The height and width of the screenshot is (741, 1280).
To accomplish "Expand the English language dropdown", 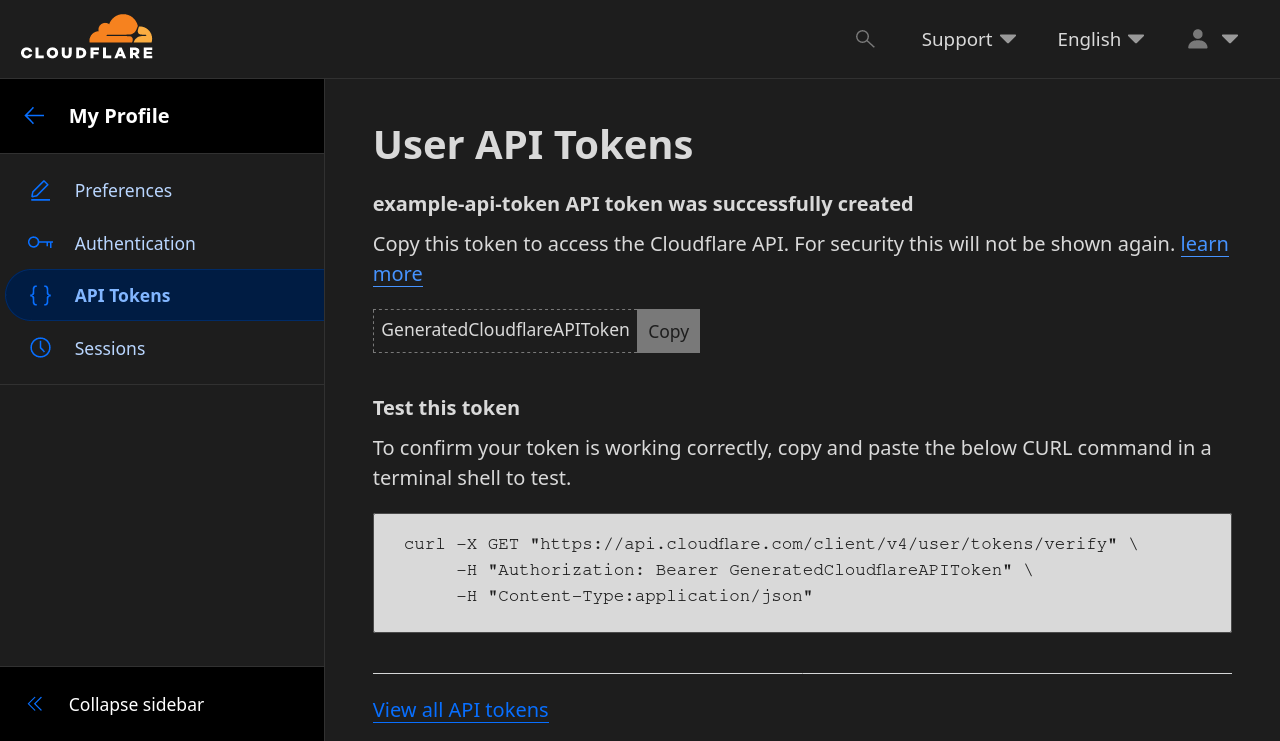I will coord(1098,39).
